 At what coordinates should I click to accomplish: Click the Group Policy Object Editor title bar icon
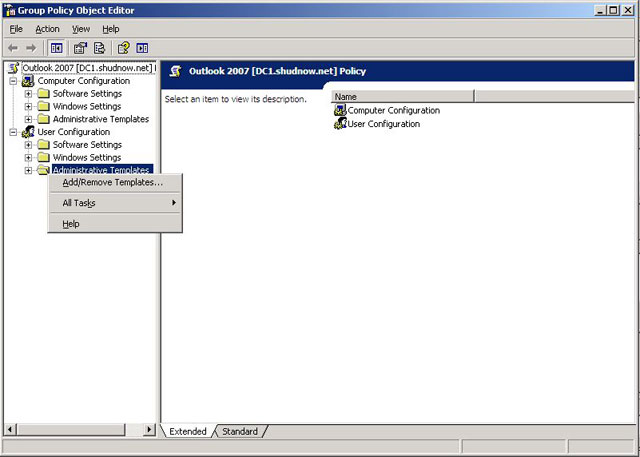(10, 10)
